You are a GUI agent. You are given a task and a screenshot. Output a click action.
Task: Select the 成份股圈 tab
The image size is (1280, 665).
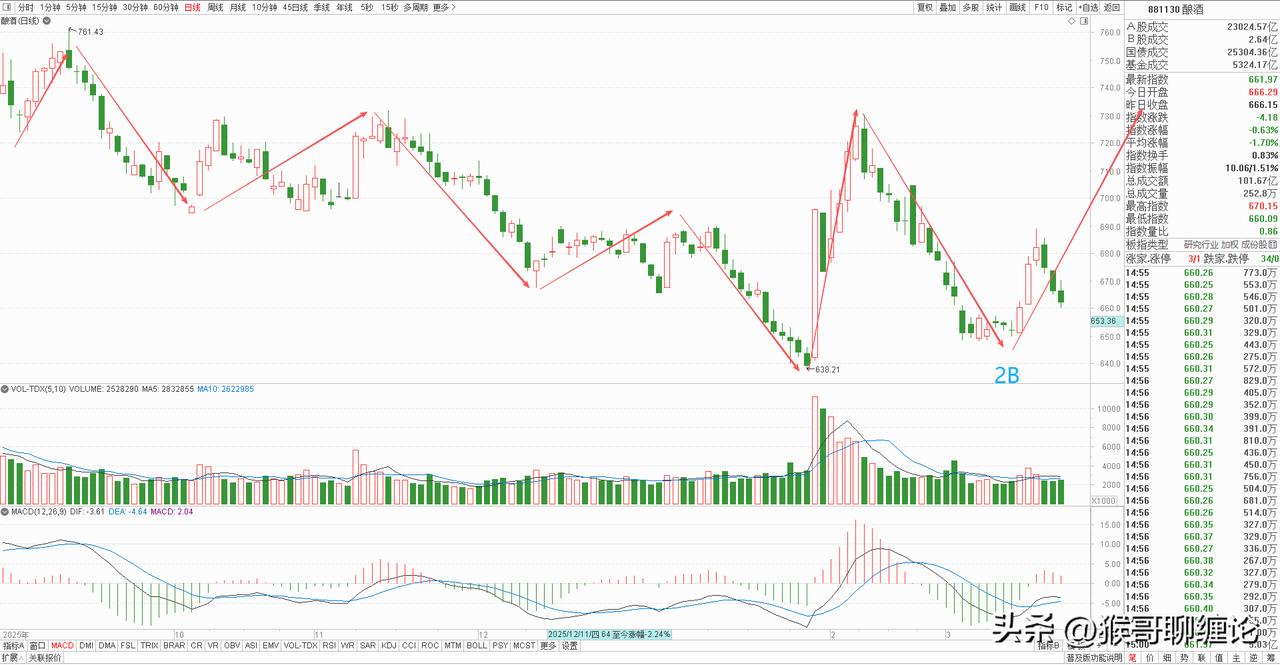click(1260, 244)
